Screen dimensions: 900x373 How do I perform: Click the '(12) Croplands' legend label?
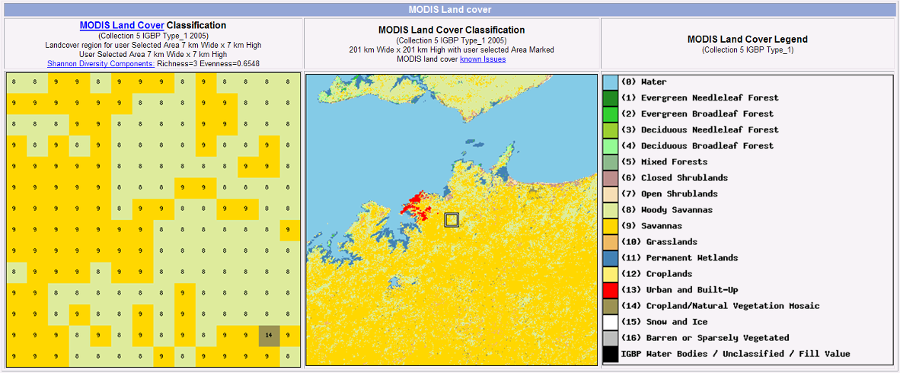[657, 274]
